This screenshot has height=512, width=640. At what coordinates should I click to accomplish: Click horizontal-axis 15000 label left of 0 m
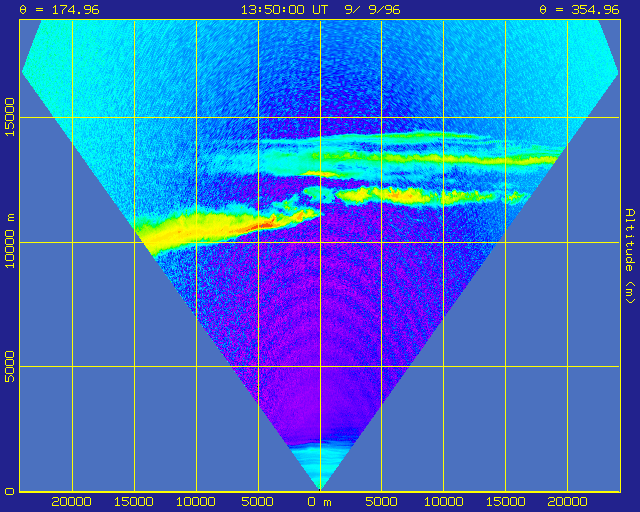click(x=133, y=502)
